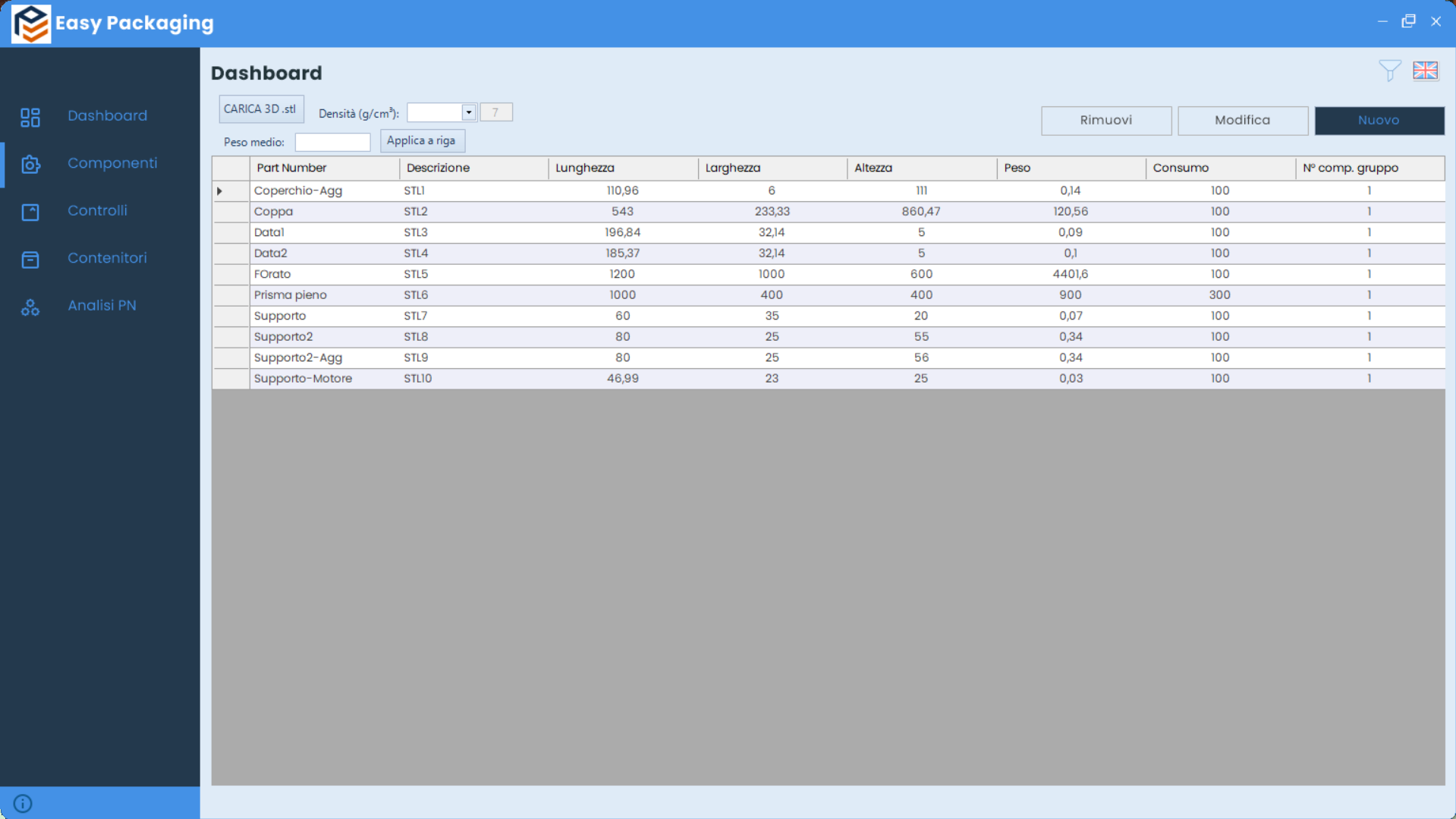This screenshot has width=1456, height=819.
Task: Click the CARICA 3D .stl button
Action: pyautogui.click(x=260, y=109)
